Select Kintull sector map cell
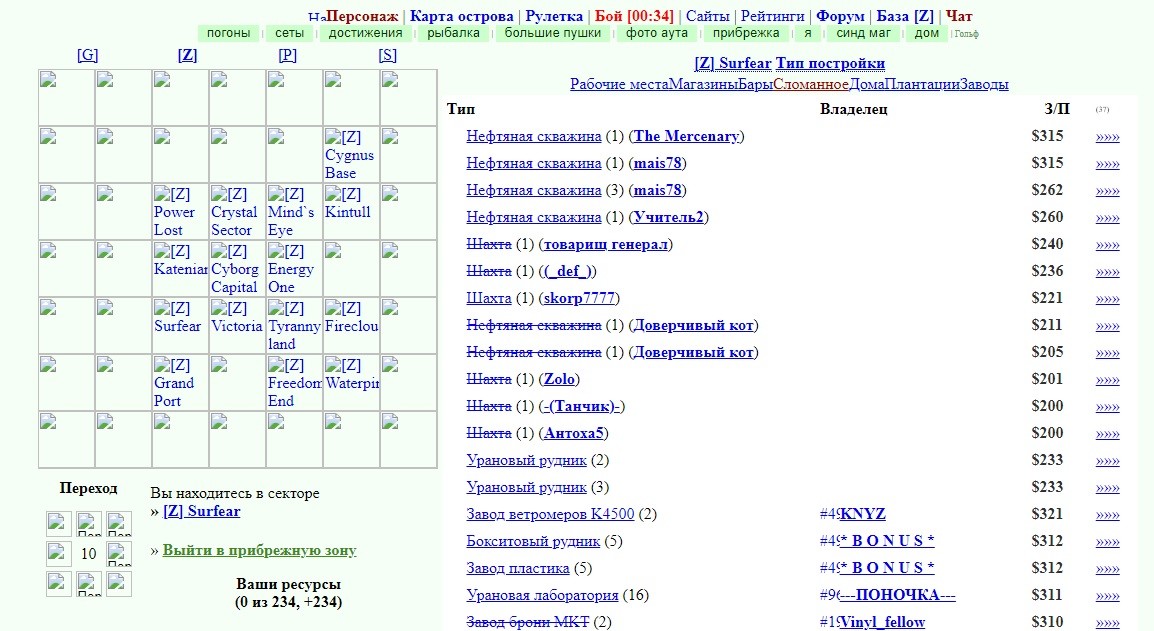1154x631 pixels. [x=351, y=212]
